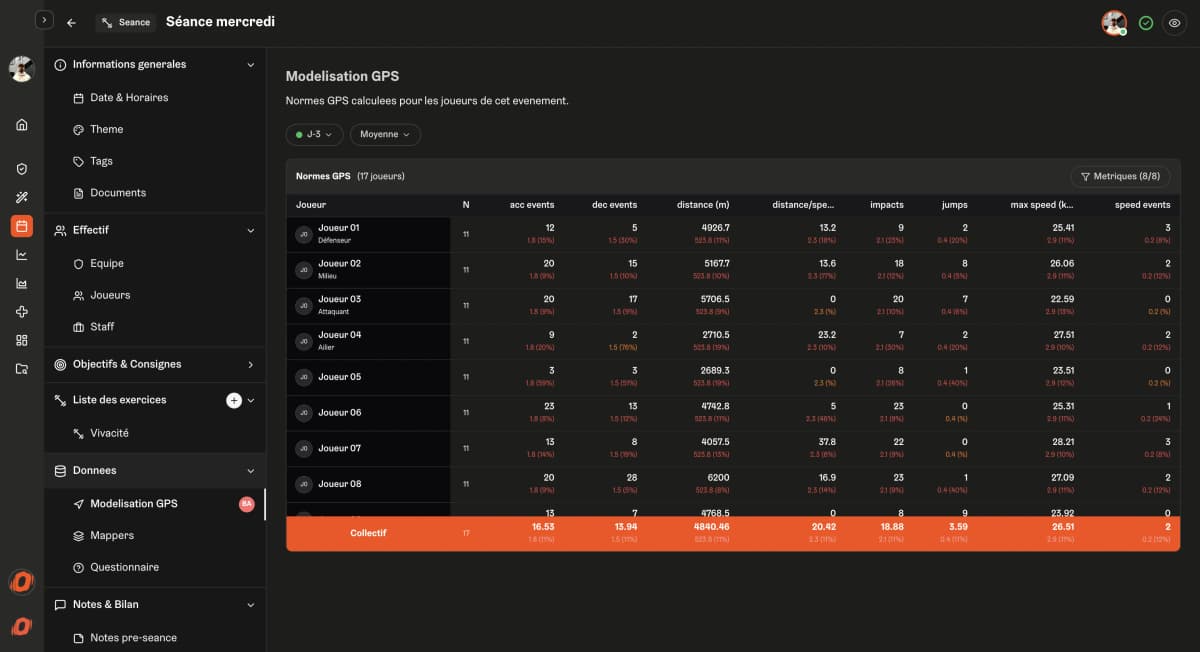Open the J-3 dropdown

click(314, 134)
